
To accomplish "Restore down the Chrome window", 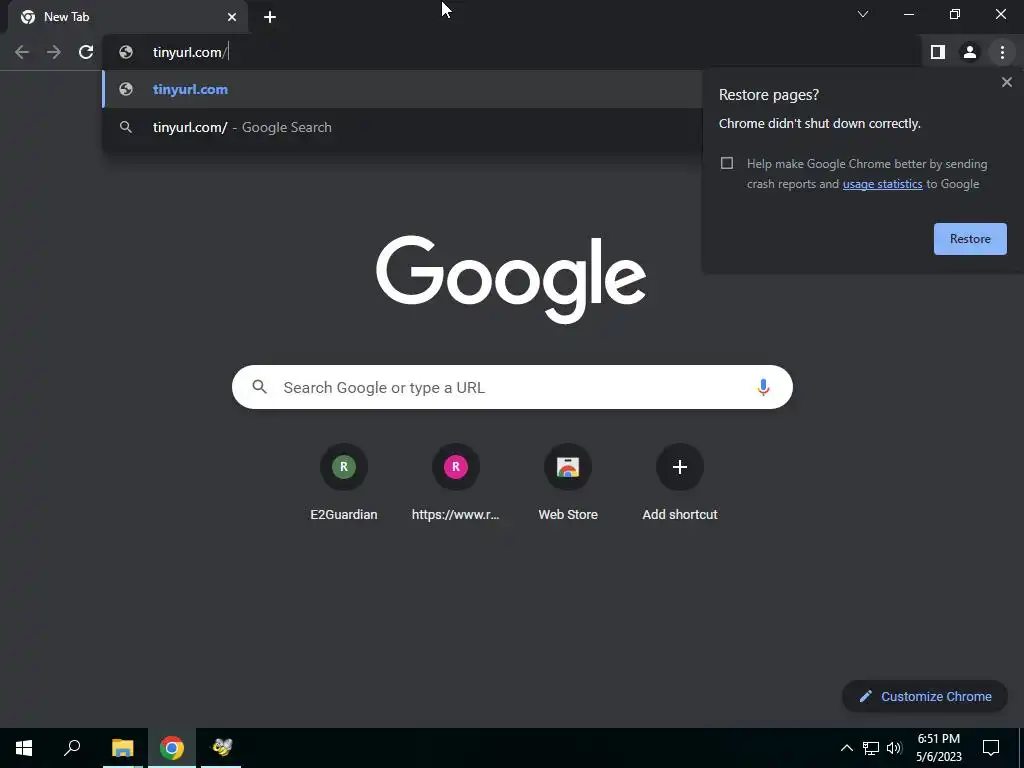I will tap(955, 14).
